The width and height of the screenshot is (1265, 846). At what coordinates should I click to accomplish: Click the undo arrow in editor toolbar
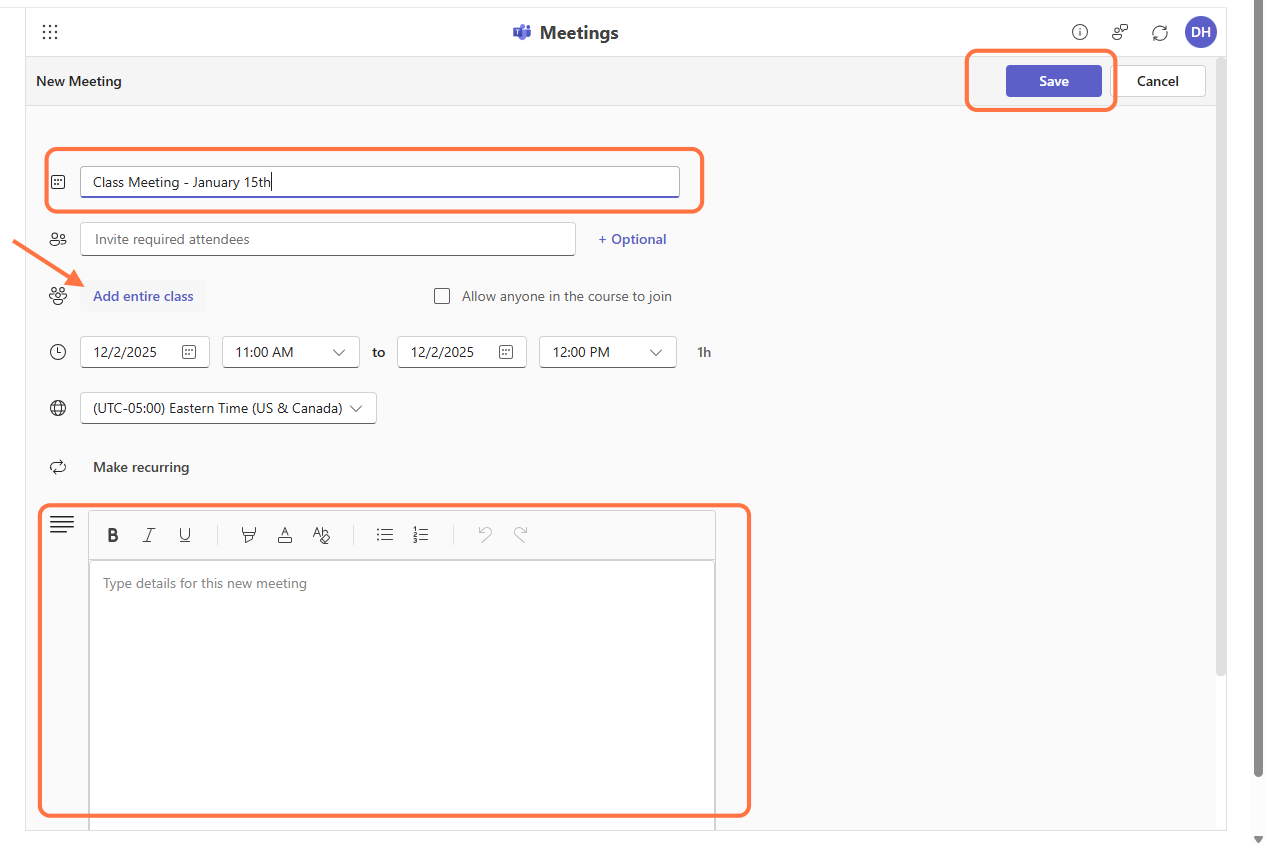pyautogui.click(x=485, y=535)
